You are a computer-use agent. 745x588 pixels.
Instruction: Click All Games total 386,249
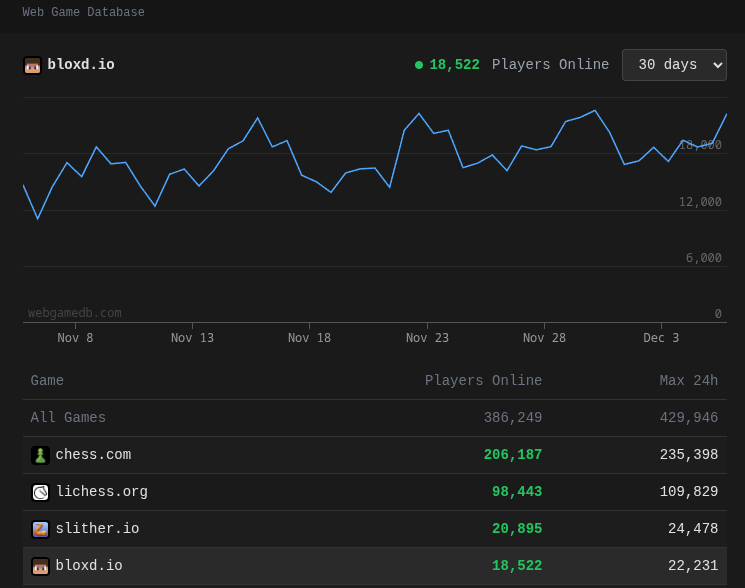(x=513, y=417)
